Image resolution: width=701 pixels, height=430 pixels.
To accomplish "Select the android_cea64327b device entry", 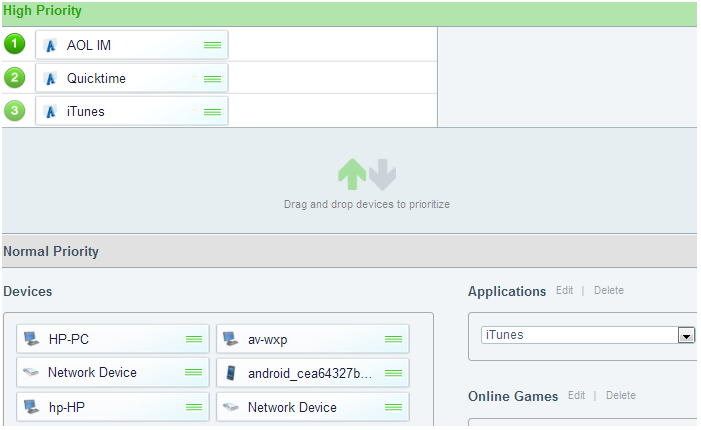I will pyautogui.click(x=310, y=373).
